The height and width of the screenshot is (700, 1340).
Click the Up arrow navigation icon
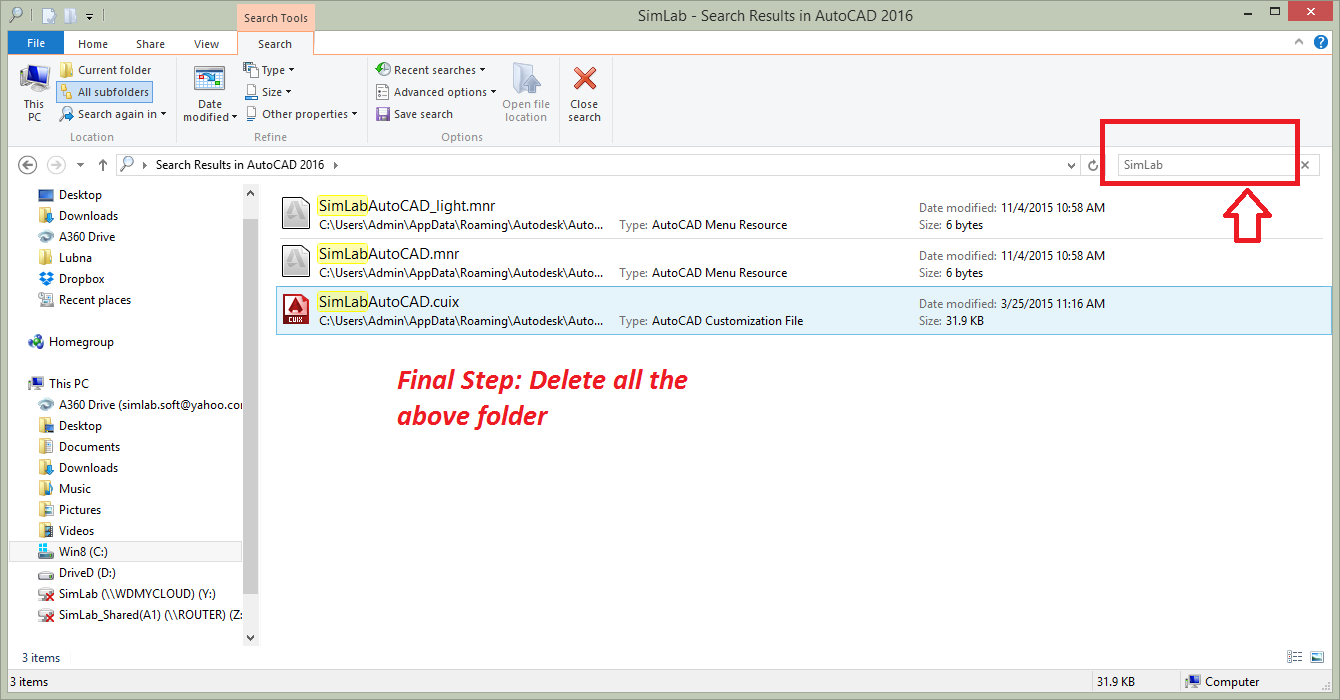click(x=103, y=165)
